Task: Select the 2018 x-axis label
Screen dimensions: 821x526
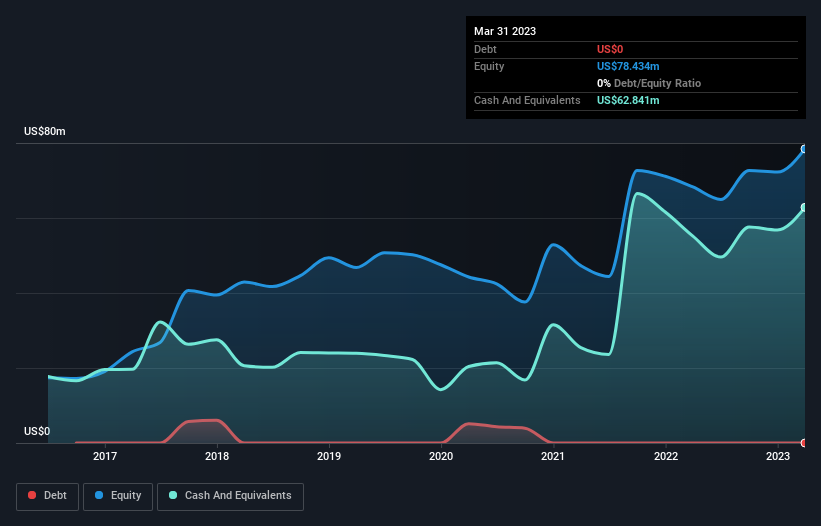Action: click(217, 456)
